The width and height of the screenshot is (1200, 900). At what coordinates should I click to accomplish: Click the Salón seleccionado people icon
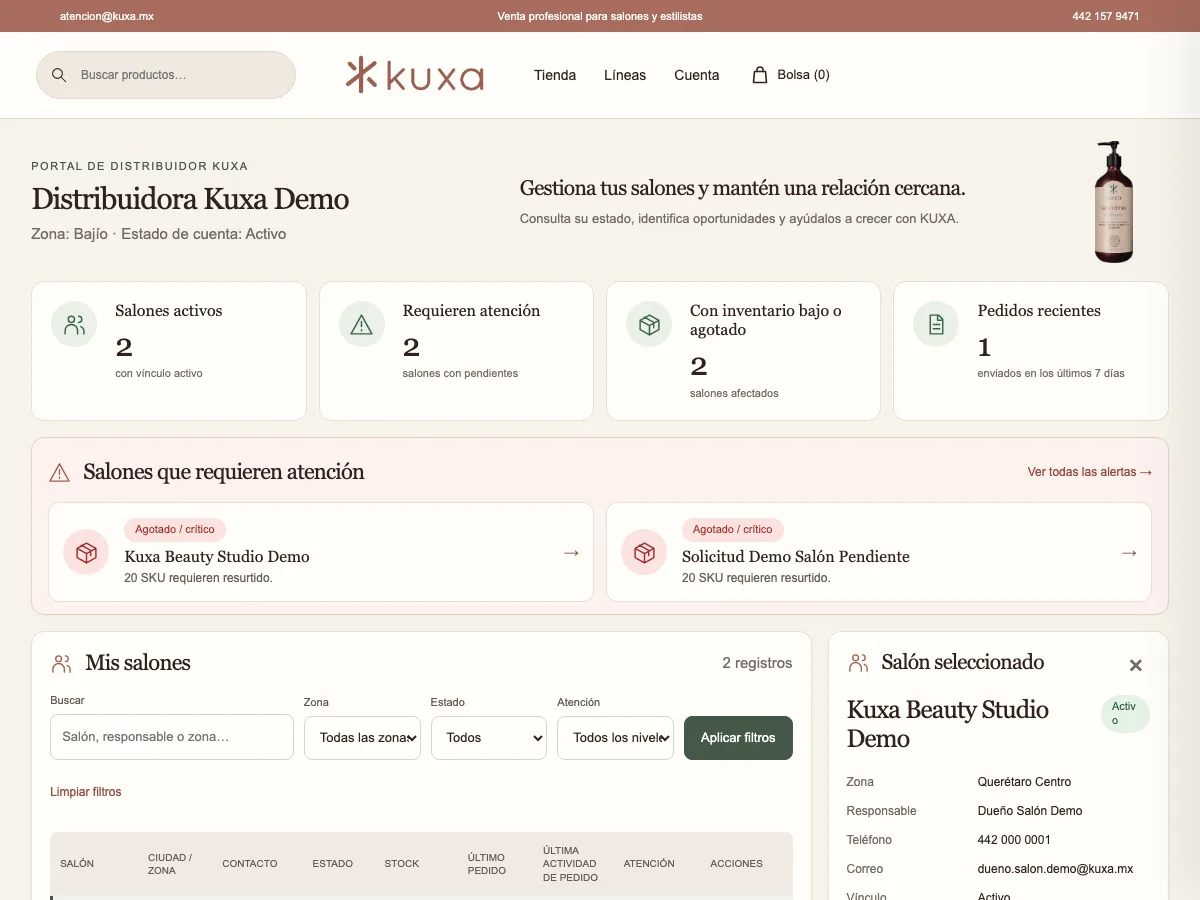pyautogui.click(x=858, y=662)
